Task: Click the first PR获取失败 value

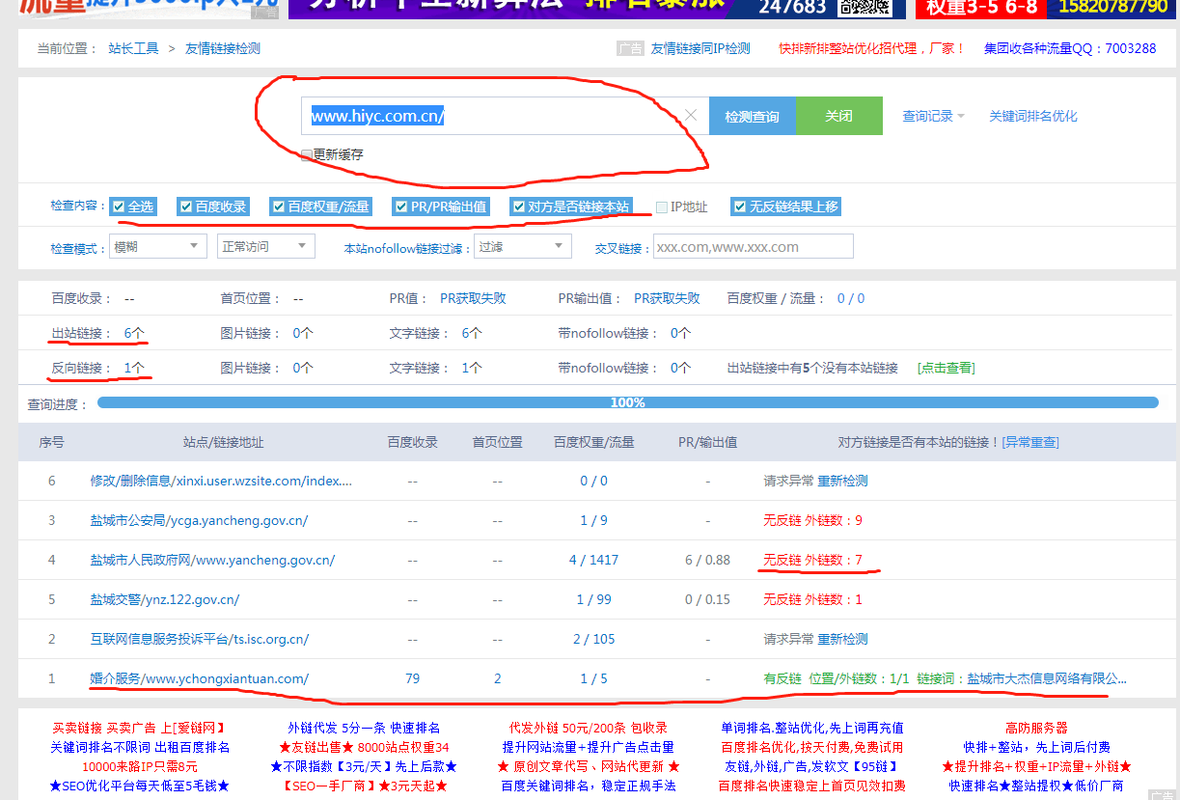Action: [473, 299]
